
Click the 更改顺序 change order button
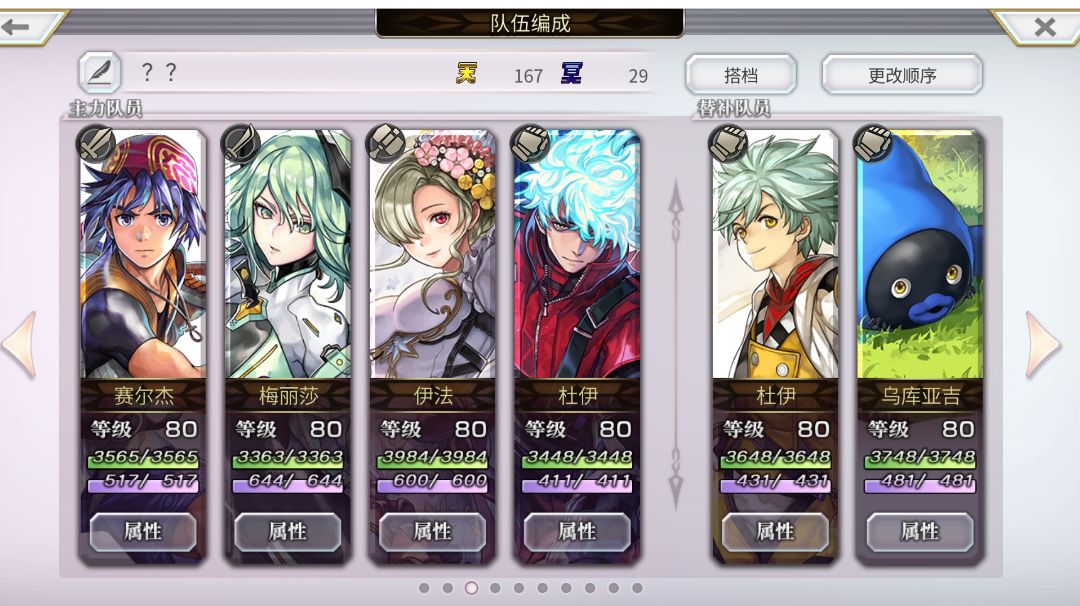(x=902, y=74)
